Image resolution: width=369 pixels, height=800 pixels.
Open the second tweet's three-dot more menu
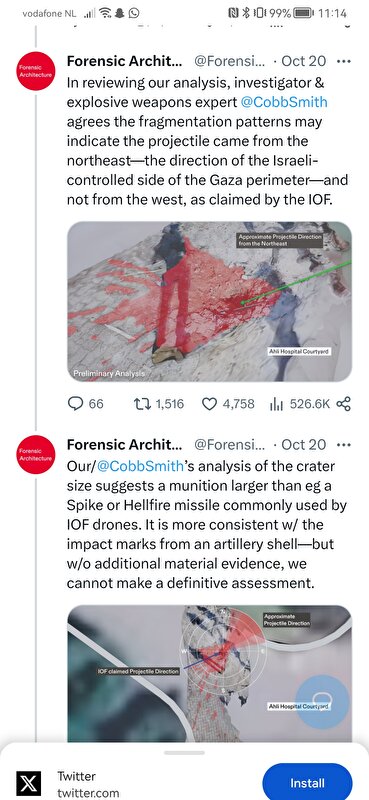pyautogui.click(x=344, y=445)
